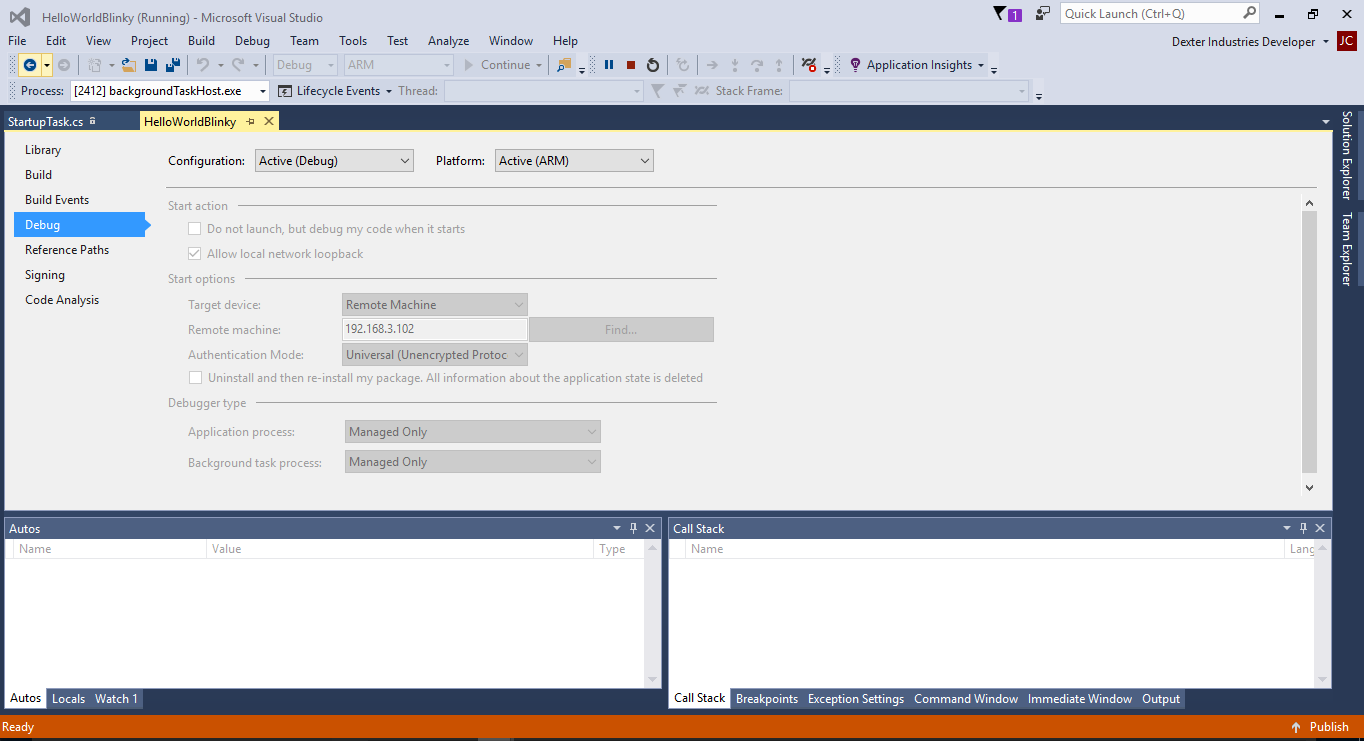
Task: Open the Immediate Window tab
Action: tap(1080, 699)
